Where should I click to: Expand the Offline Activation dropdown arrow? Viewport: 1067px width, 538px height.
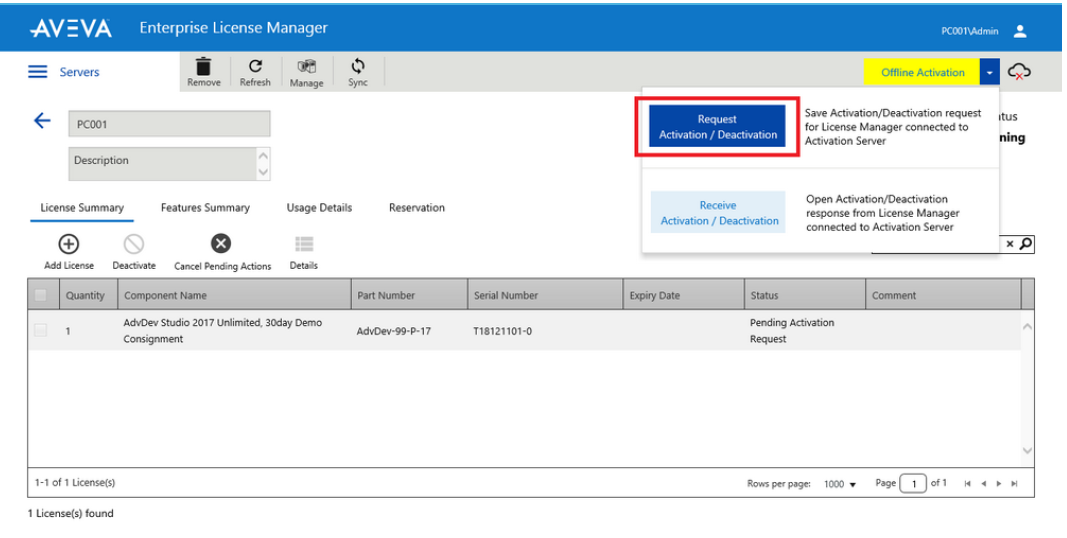989,72
